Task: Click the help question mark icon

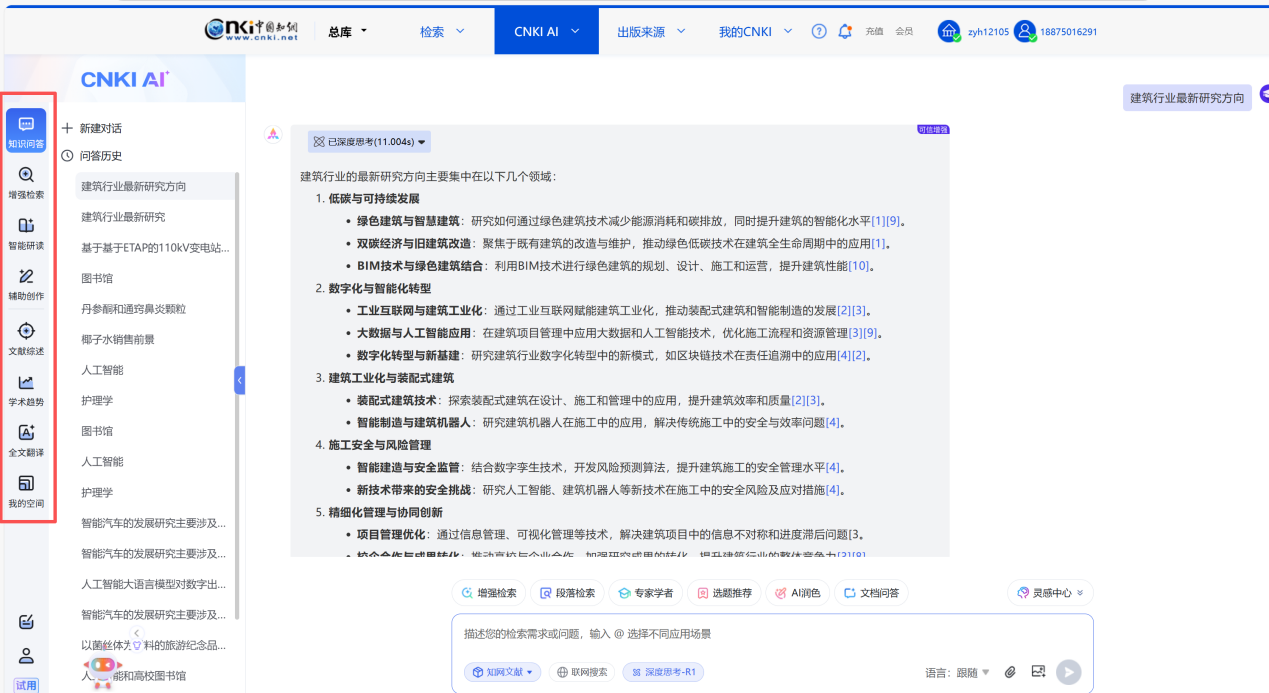Action: click(819, 31)
